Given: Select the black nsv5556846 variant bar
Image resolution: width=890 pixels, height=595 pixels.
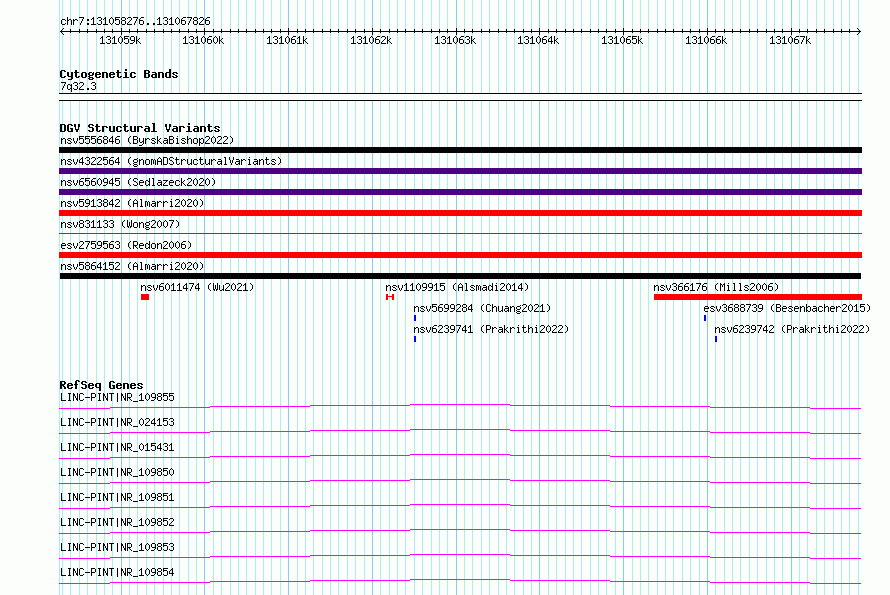Looking at the screenshot, I should tap(460, 150).
